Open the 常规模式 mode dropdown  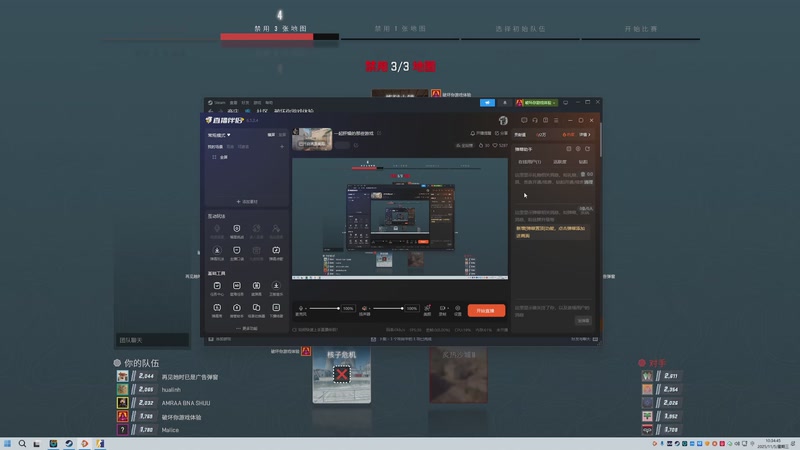pos(219,135)
